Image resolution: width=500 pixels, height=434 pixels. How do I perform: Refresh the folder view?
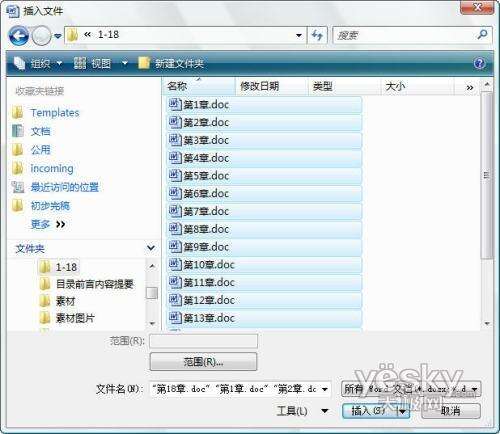(317, 35)
